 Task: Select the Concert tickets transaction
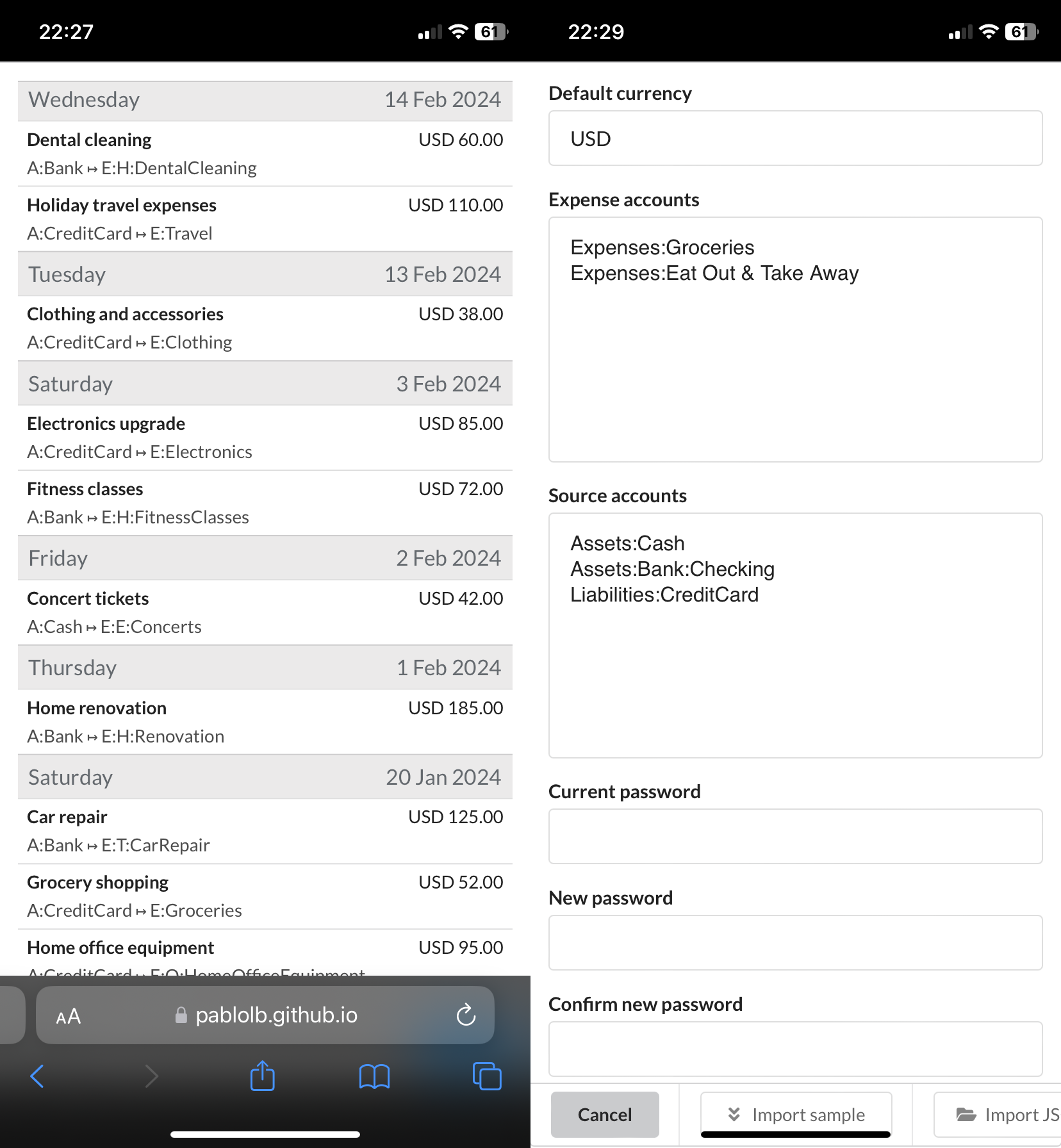[x=265, y=612]
